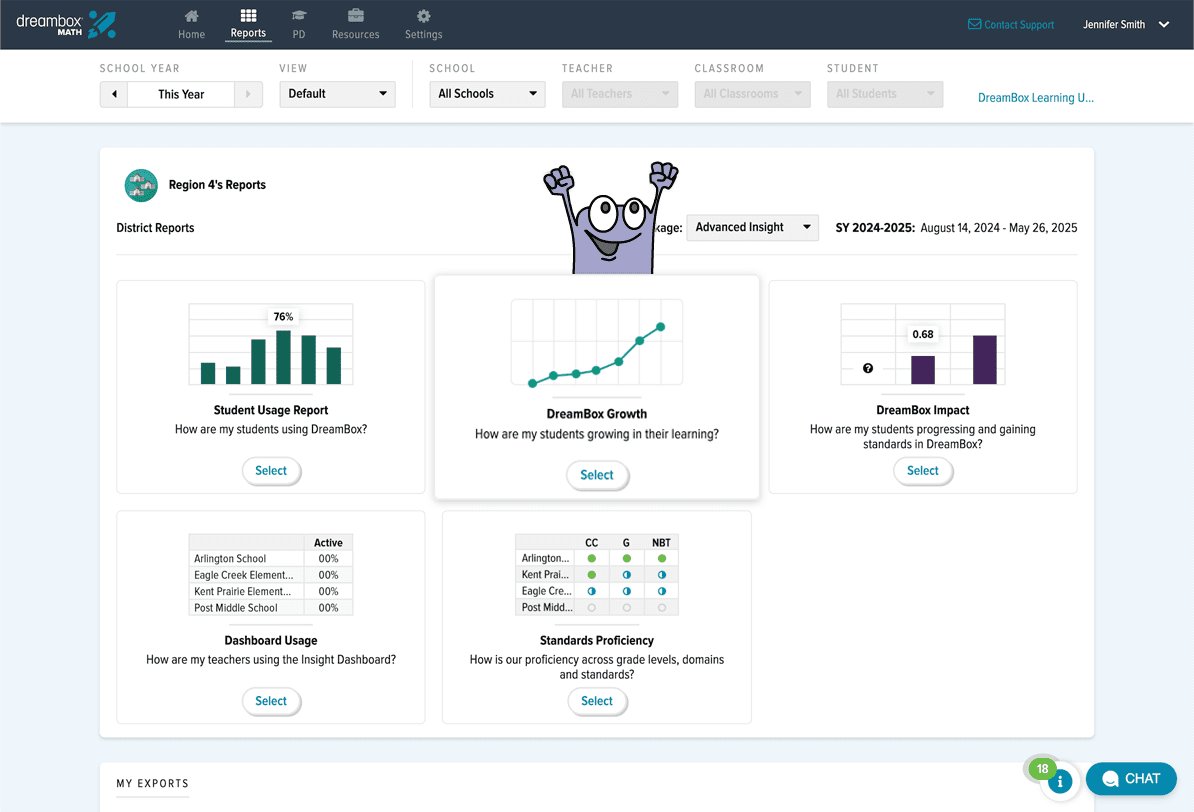
Task: Open the PD section icon
Action: pos(298,17)
